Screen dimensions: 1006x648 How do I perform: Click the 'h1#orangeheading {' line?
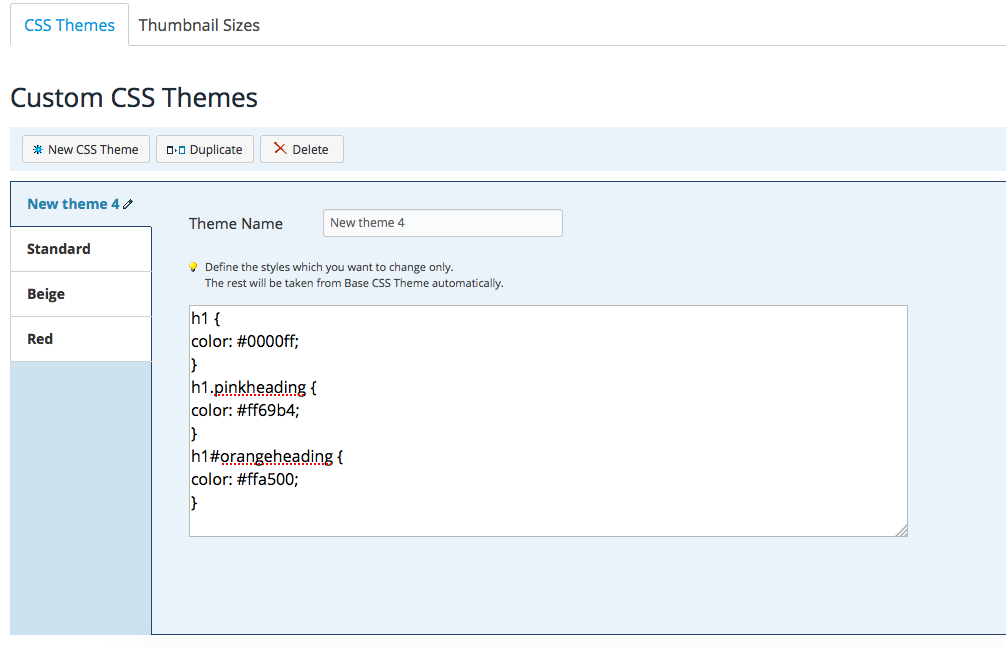267,457
